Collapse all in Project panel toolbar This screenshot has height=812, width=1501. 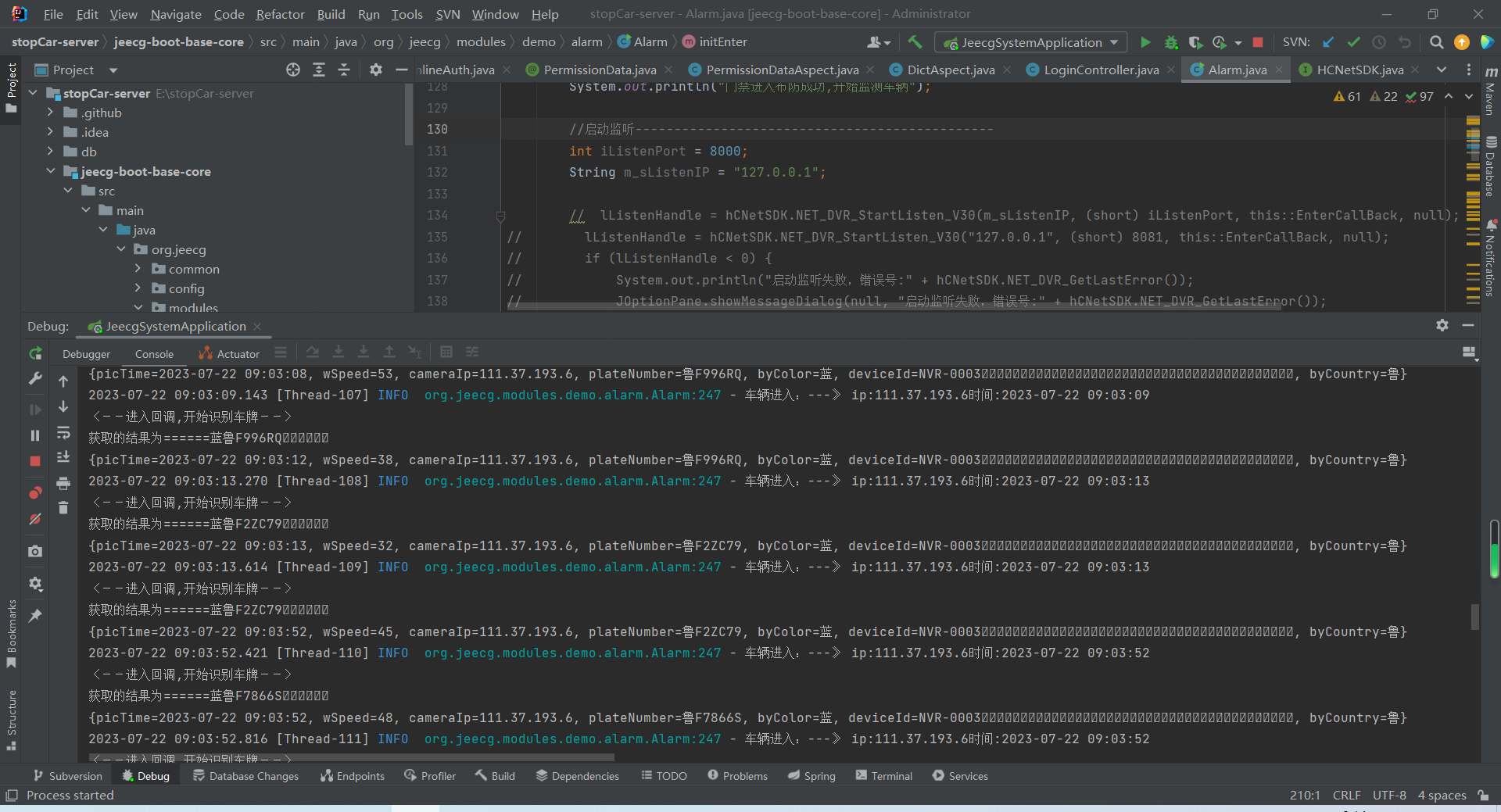coord(344,70)
